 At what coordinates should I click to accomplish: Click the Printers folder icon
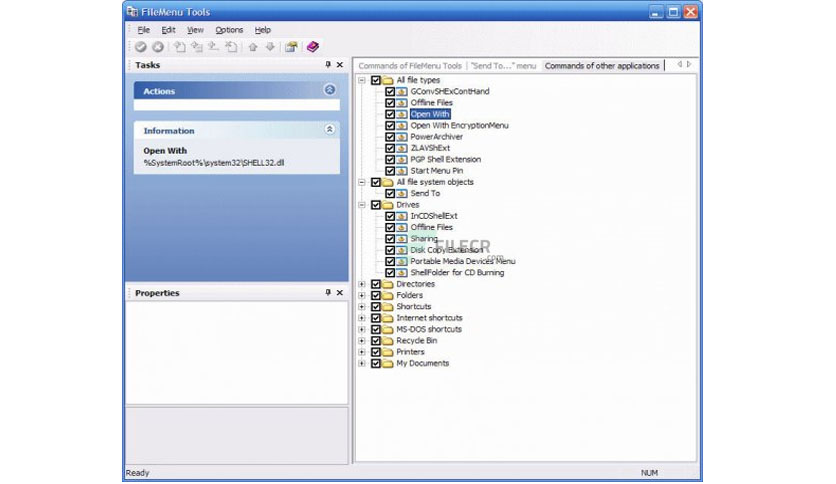pos(388,352)
